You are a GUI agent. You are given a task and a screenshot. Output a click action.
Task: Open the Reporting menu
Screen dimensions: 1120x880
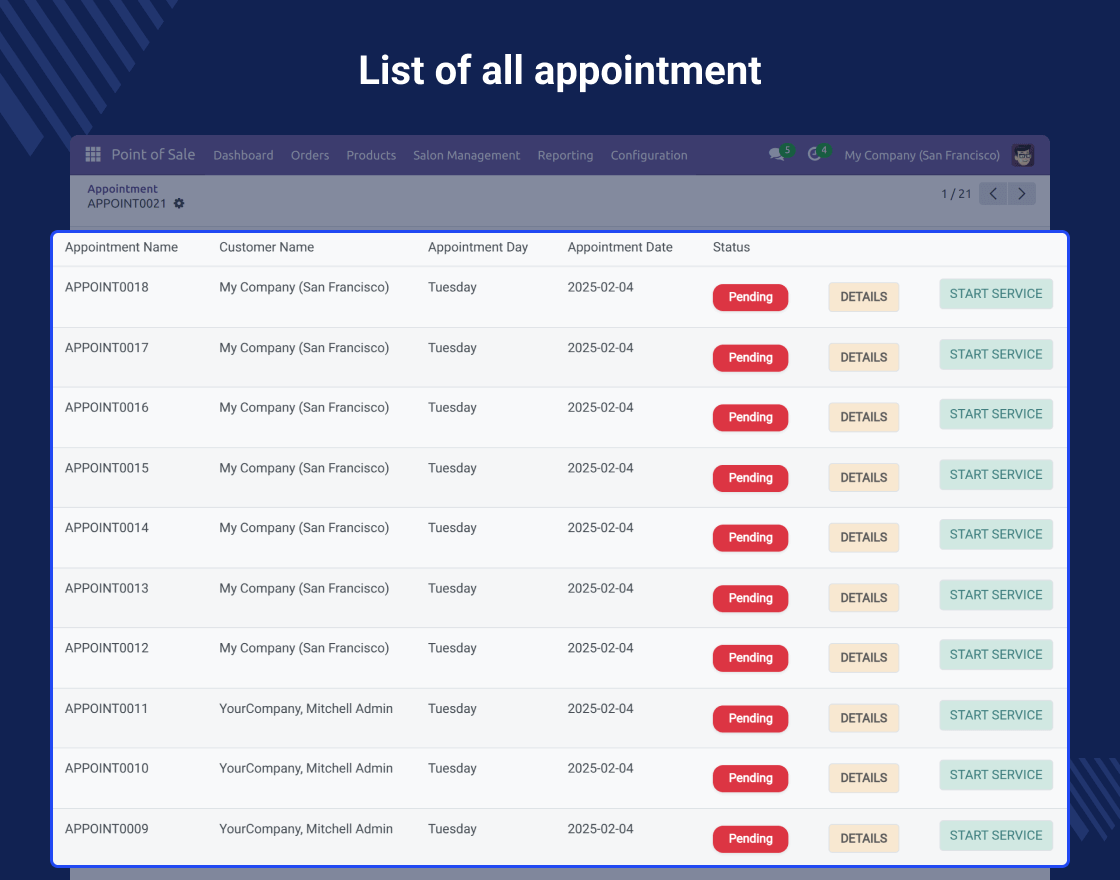pyautogui.click(x=566, y=155)
